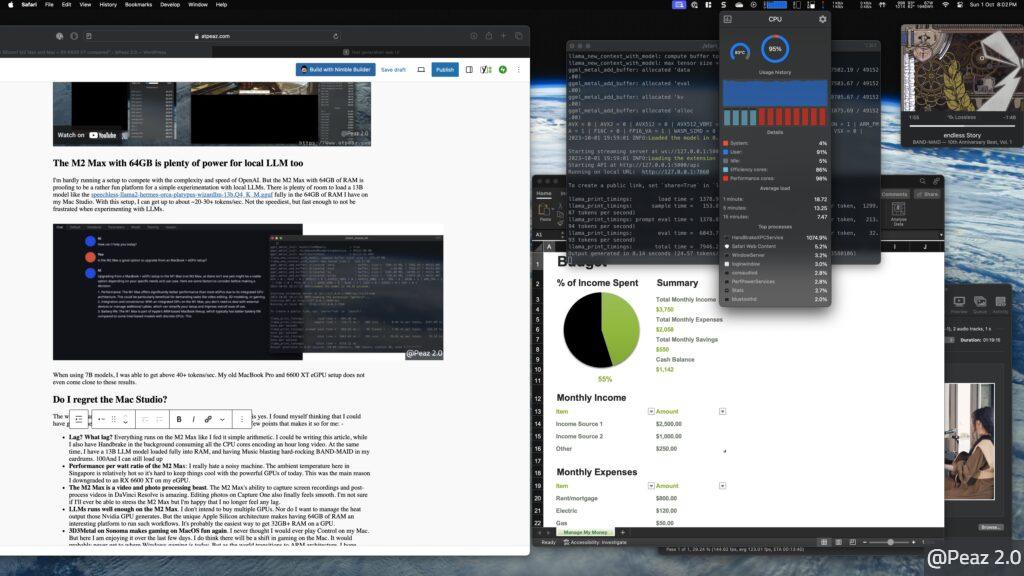Click Watch on YouTube in embedded video
The height and width of the screenshot is (576, 1024).
87,135
